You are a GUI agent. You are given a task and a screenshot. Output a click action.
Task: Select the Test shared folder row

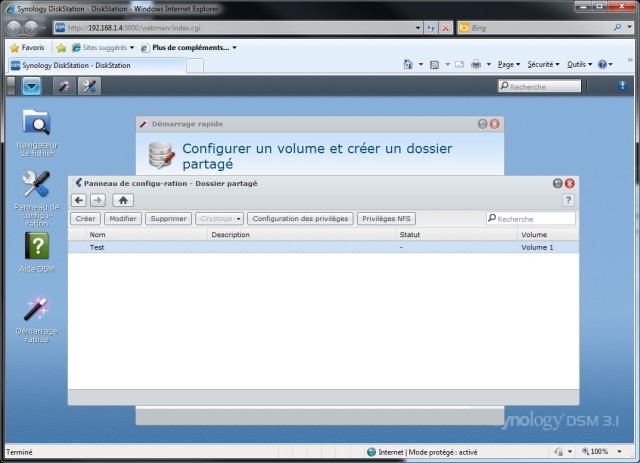[323, 247]
